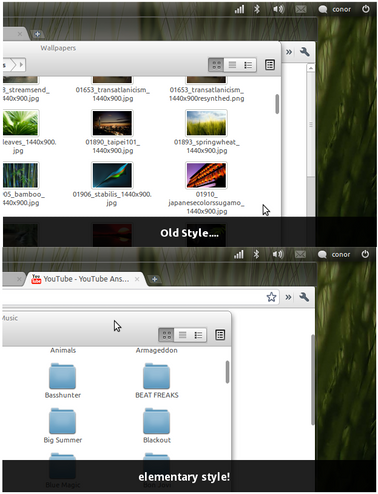Switch Wallpapers window to icon grid view
The image size is (378, 494).
[x=216, y=65]
